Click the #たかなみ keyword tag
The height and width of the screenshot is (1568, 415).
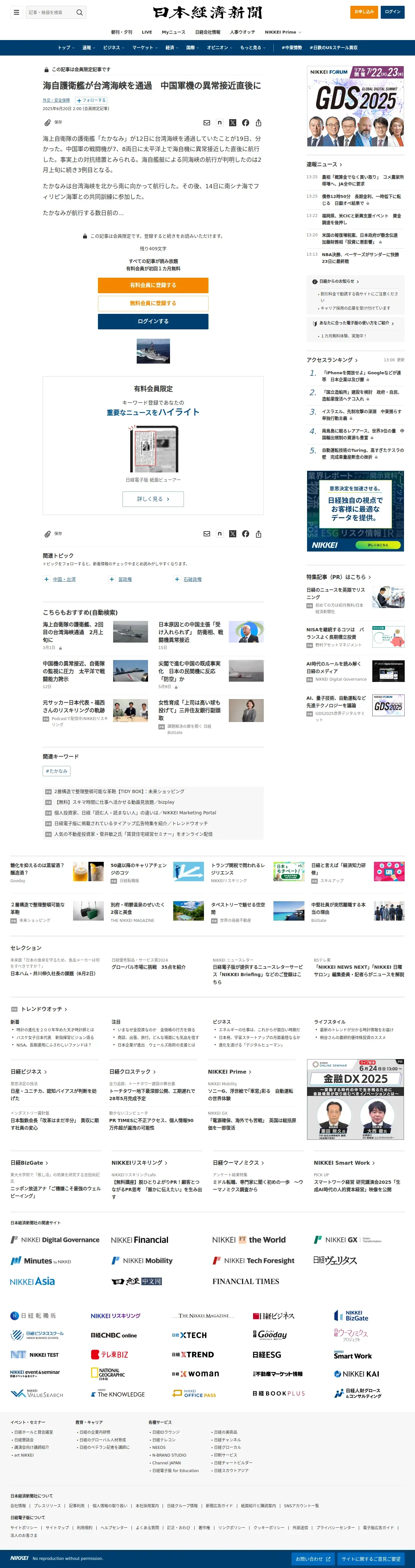point(57,771)
